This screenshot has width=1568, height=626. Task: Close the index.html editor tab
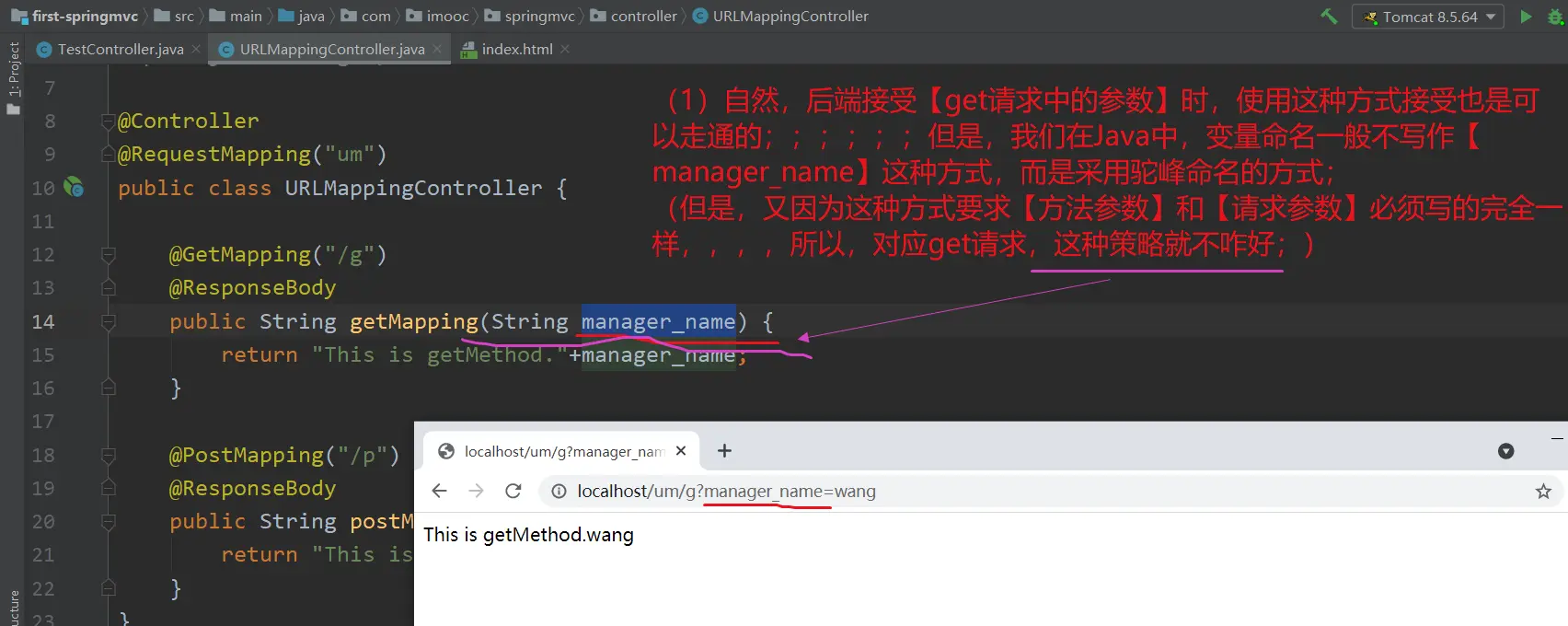565,49
